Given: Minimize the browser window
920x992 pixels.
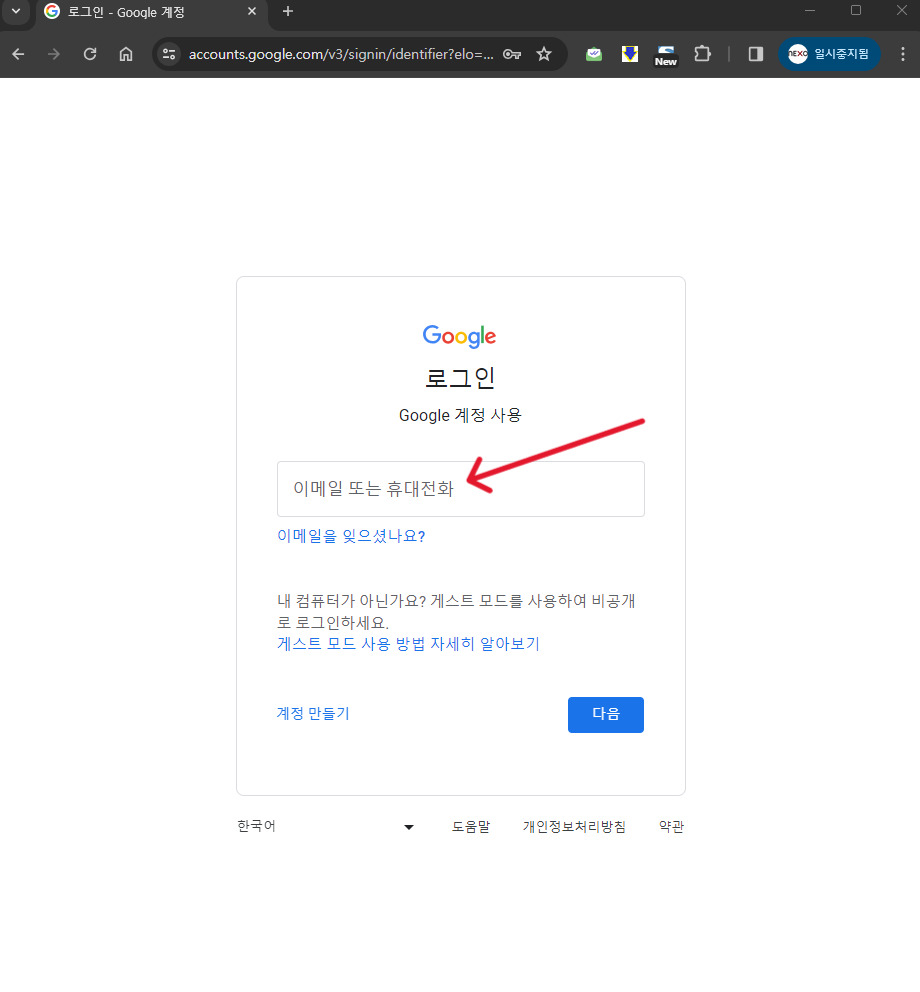Looking at the screenshot, I should pyautogui.click(x=810, y=11).
